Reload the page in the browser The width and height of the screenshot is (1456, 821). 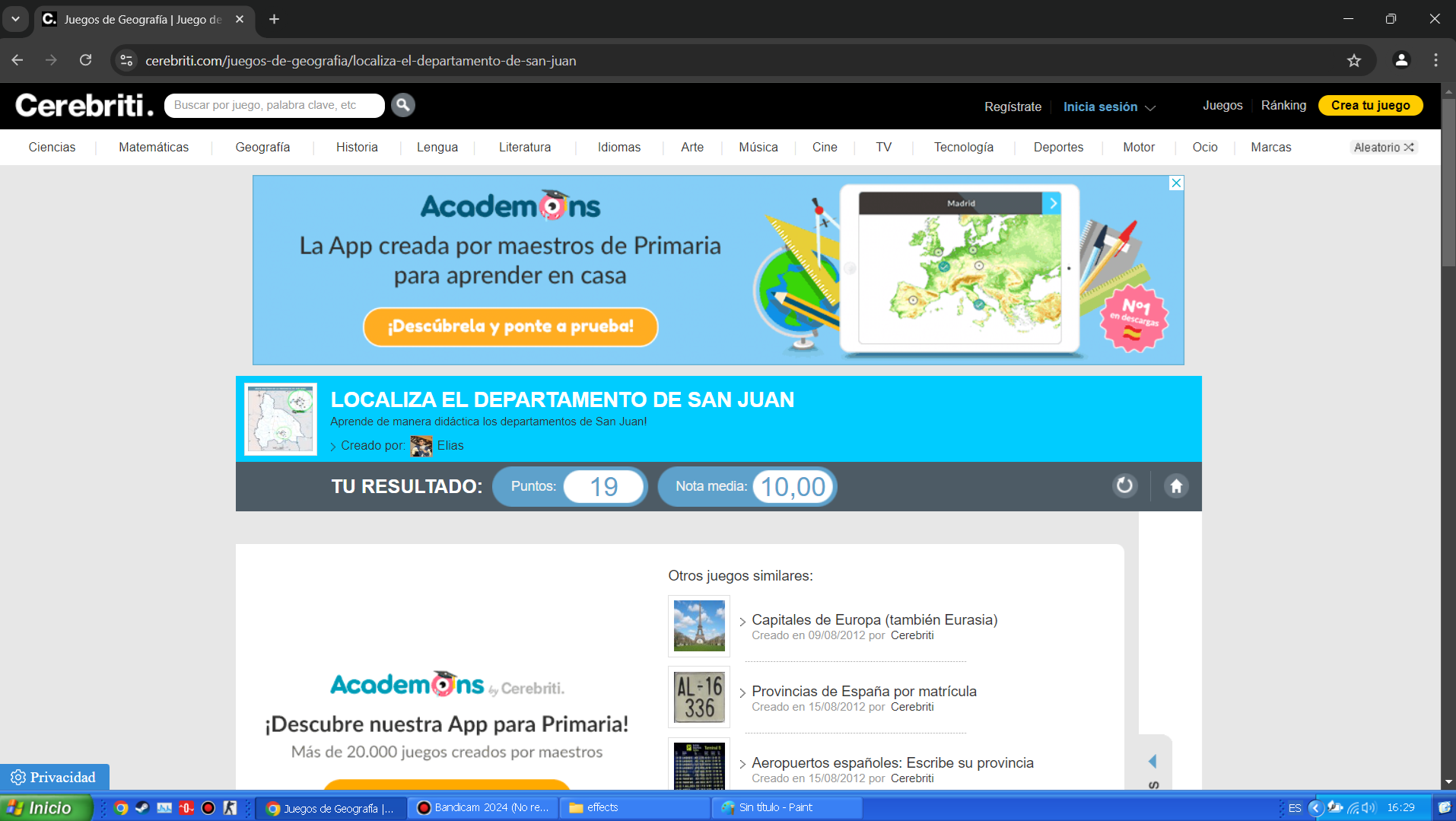[86, 61]
